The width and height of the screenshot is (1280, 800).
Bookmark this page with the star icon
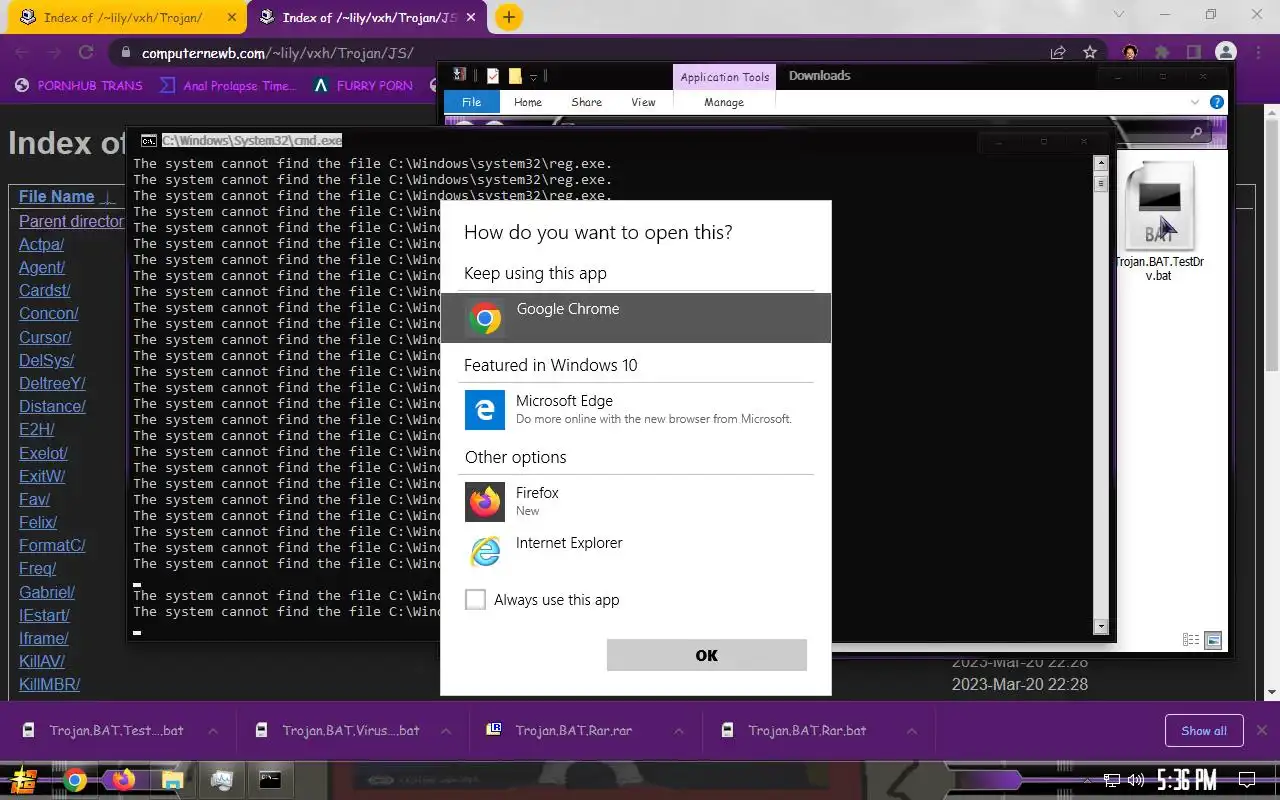point(1090,53)
